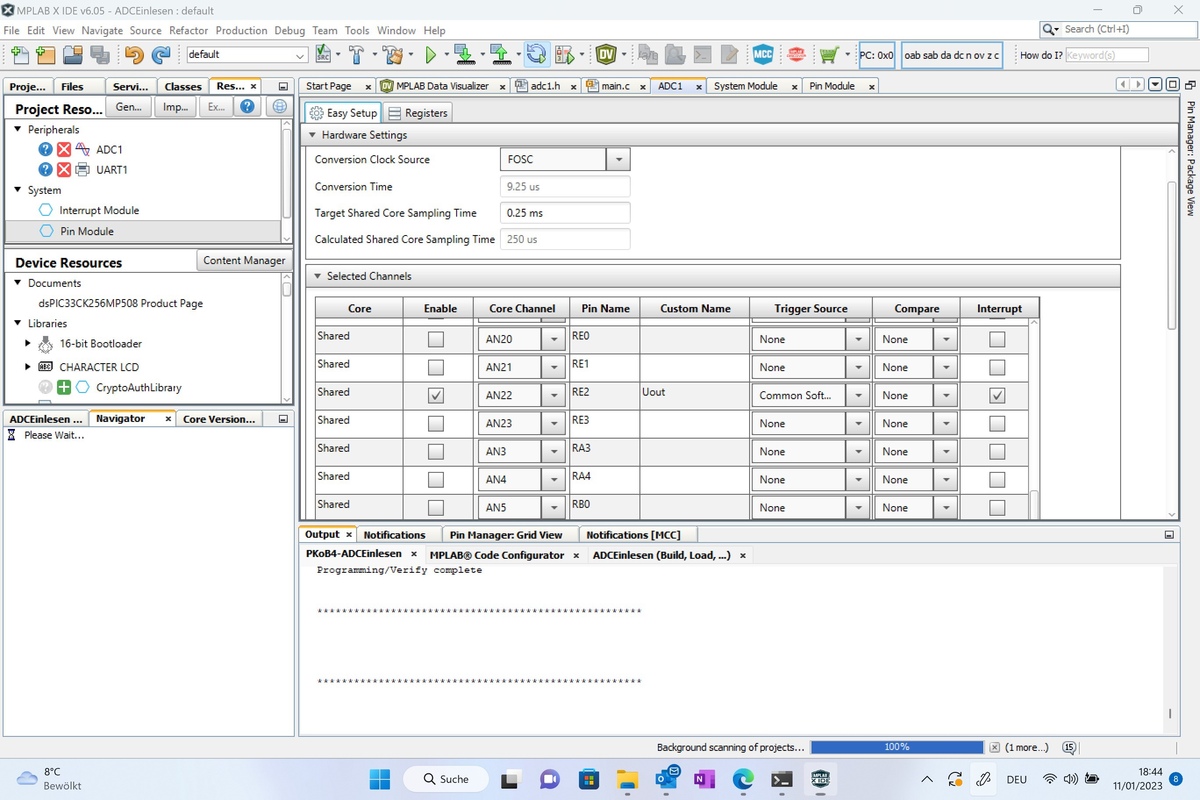The image size is (1200, 800).
Task: Switch to the main.c editor tab
Action: tap(614, 86)
